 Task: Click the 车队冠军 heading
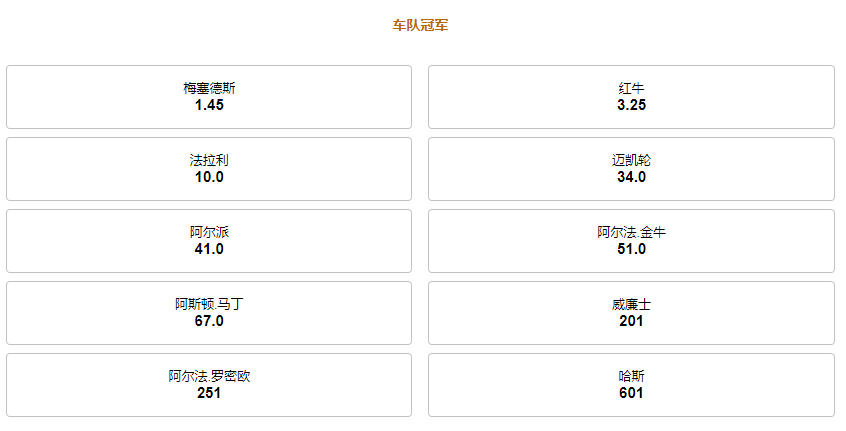(420, 25)
